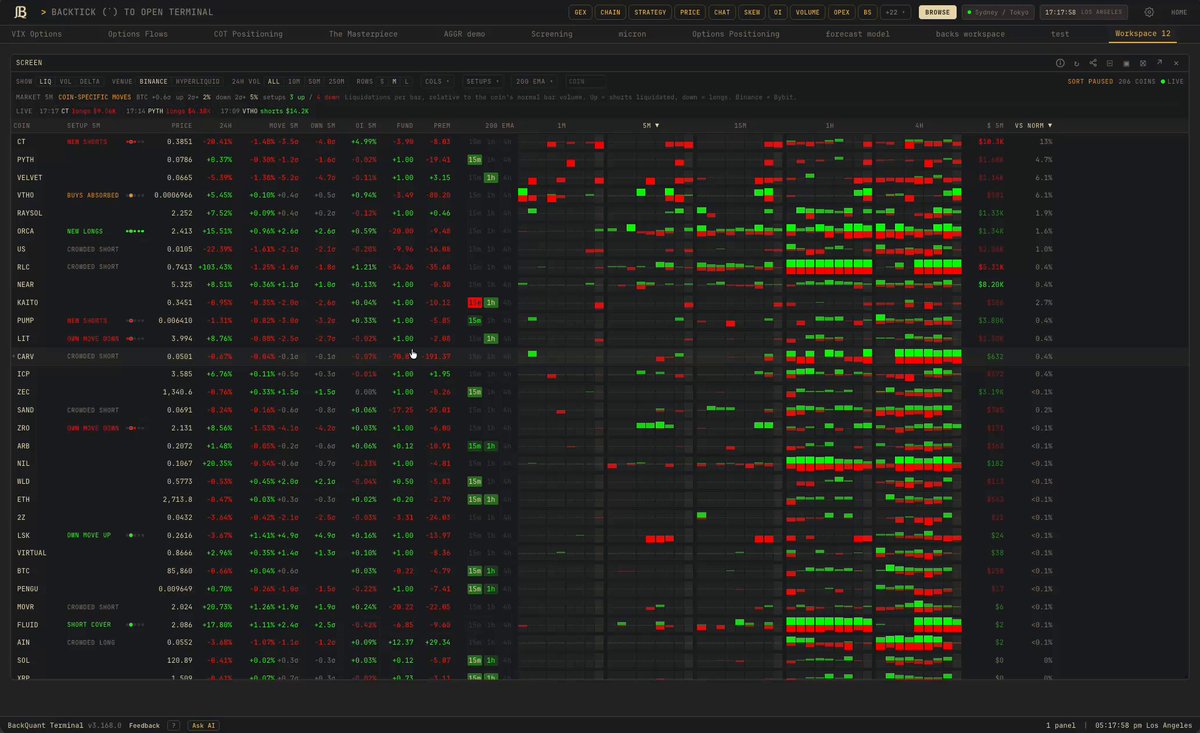The height and width of the screenshot is (733, 1200).
Task: Close the Screen panel with X icon
Action: tap(1176, 63)
